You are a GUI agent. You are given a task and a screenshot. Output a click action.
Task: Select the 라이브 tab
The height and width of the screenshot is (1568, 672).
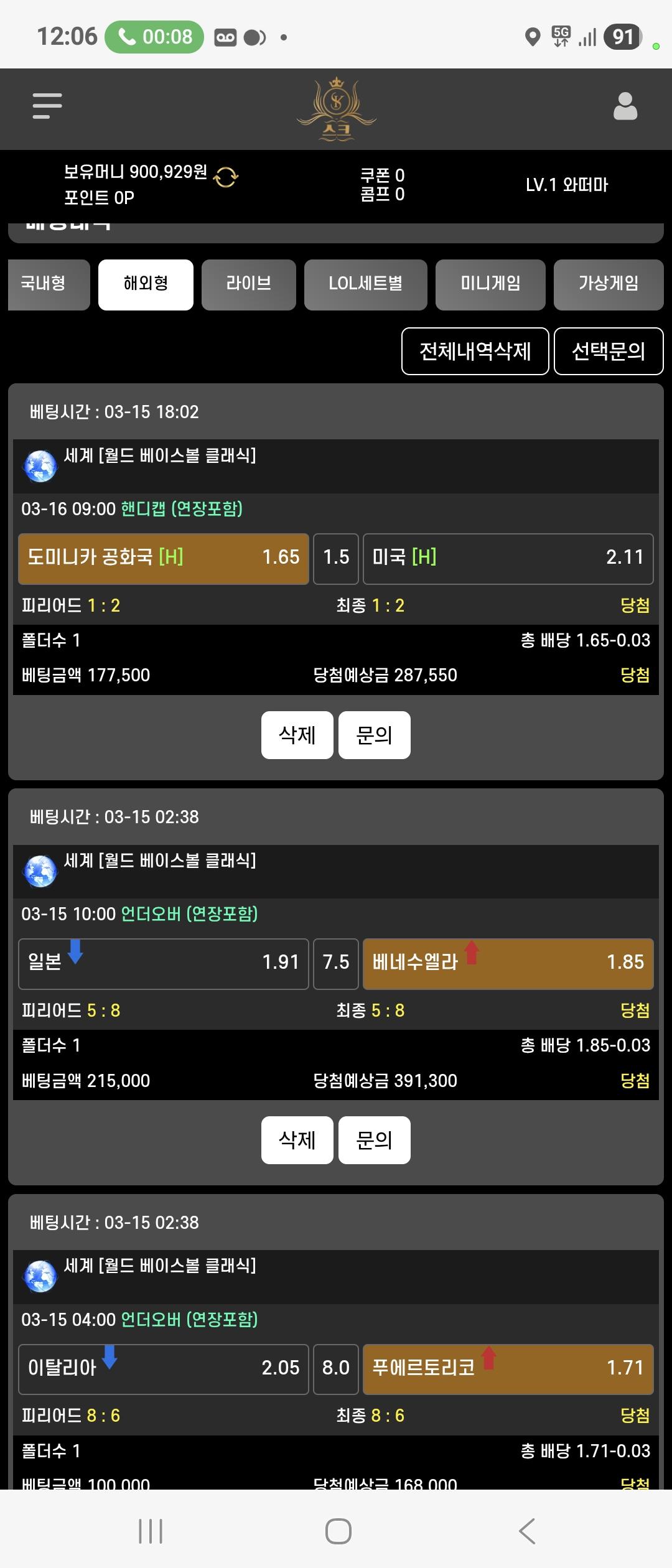[x=248, y=284]
